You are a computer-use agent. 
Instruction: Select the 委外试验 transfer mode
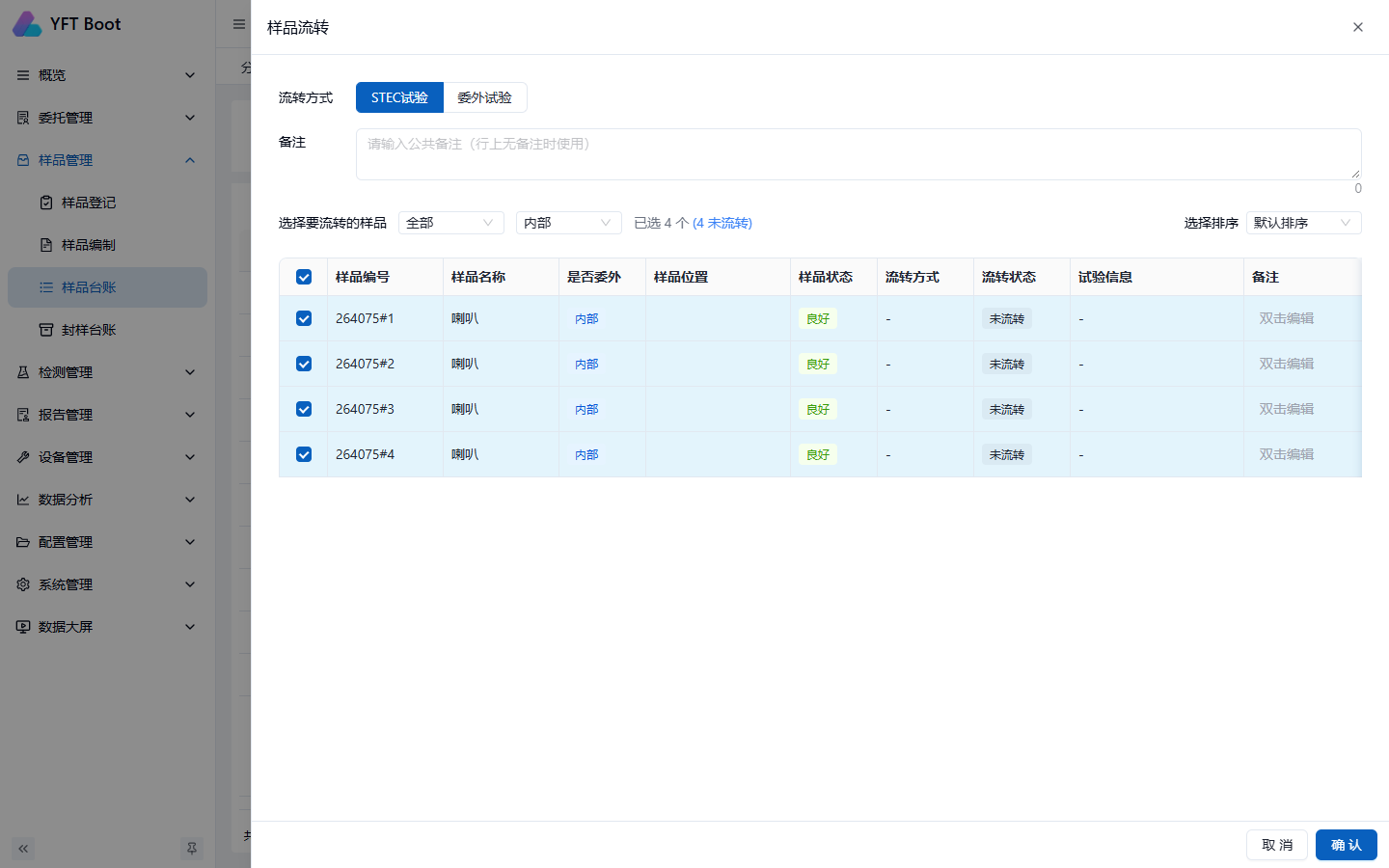485,97
